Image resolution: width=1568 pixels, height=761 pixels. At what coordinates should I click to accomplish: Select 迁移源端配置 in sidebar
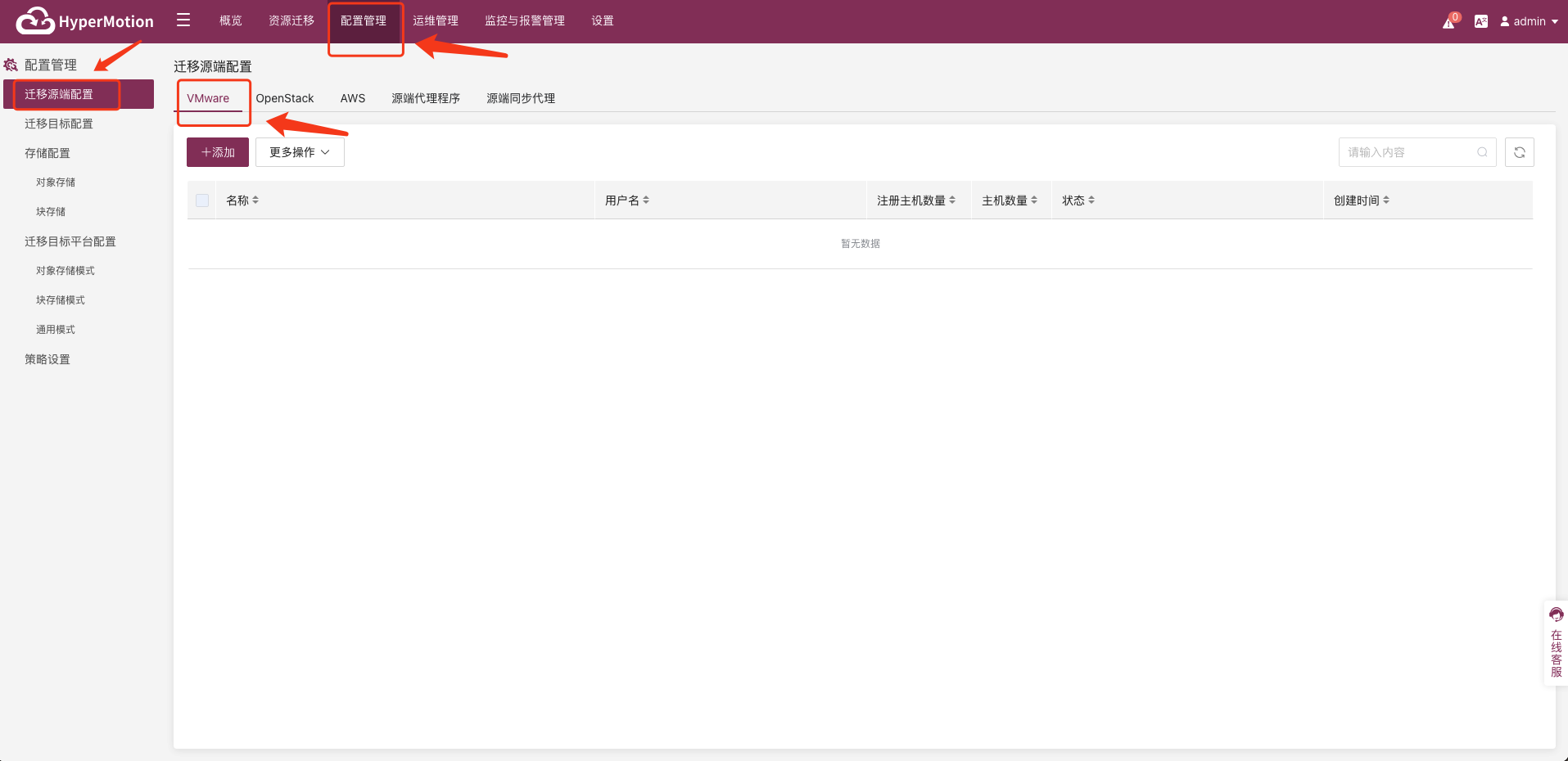click(79, 94)
